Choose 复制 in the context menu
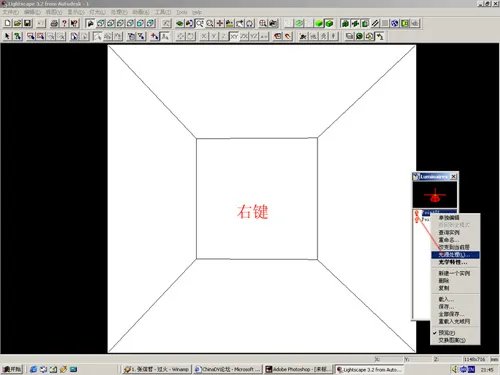Screen dimensions: 500x375 pyautogui.click(x=455, y=288)
